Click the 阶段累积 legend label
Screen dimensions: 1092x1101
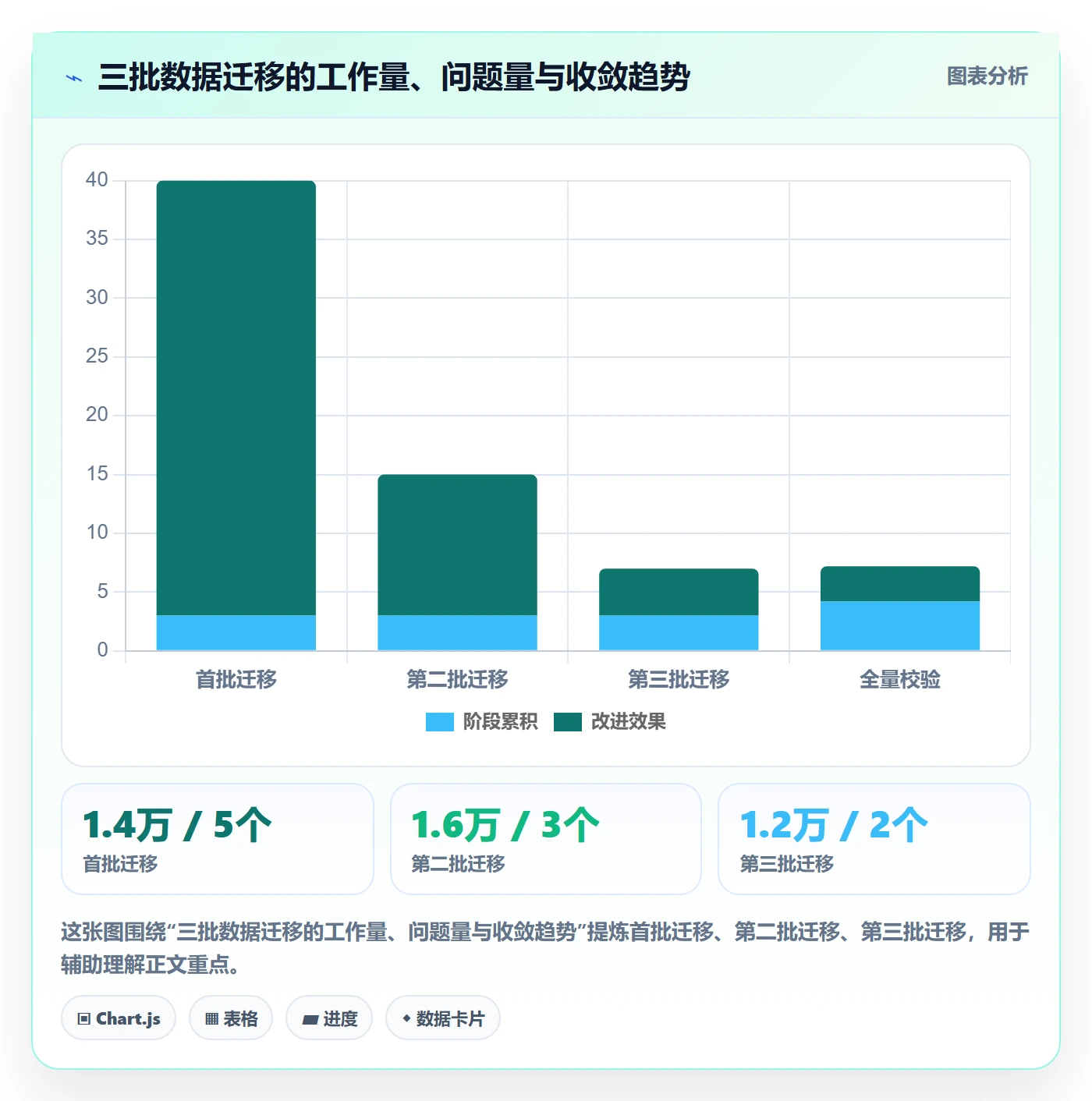pos(500,722)
